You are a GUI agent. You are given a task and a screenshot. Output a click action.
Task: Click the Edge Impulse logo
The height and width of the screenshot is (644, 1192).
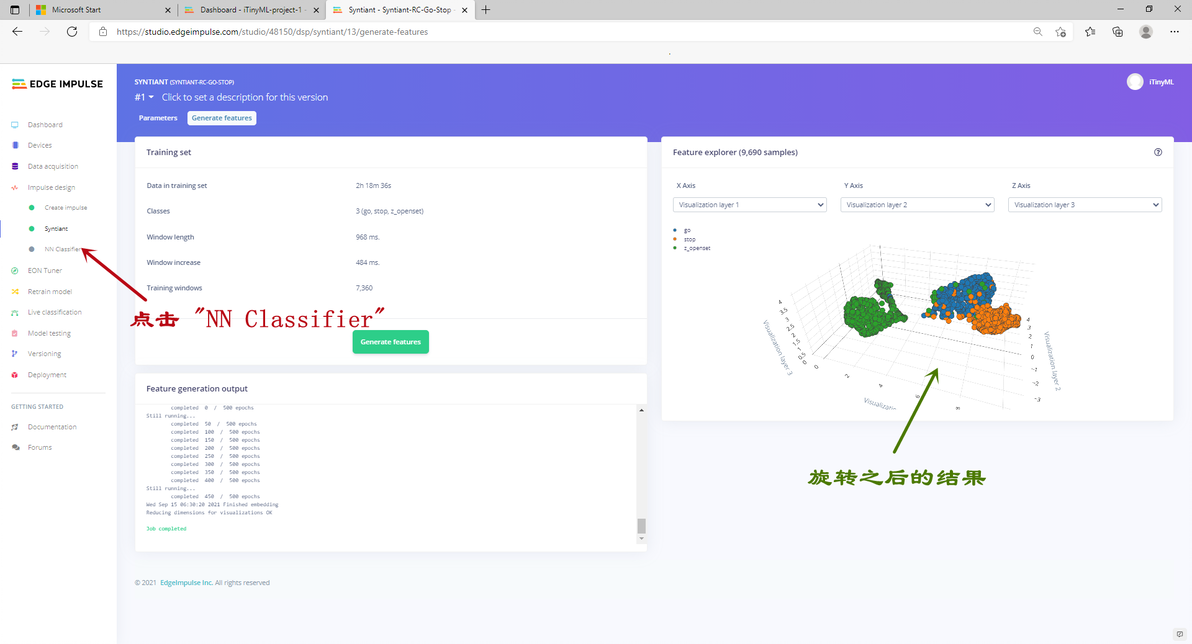click(57, 84)
